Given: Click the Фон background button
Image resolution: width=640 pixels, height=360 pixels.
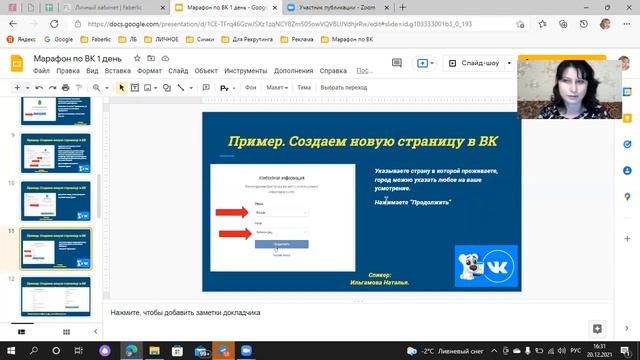Looking at the screenshot, I should click(250, 88).
